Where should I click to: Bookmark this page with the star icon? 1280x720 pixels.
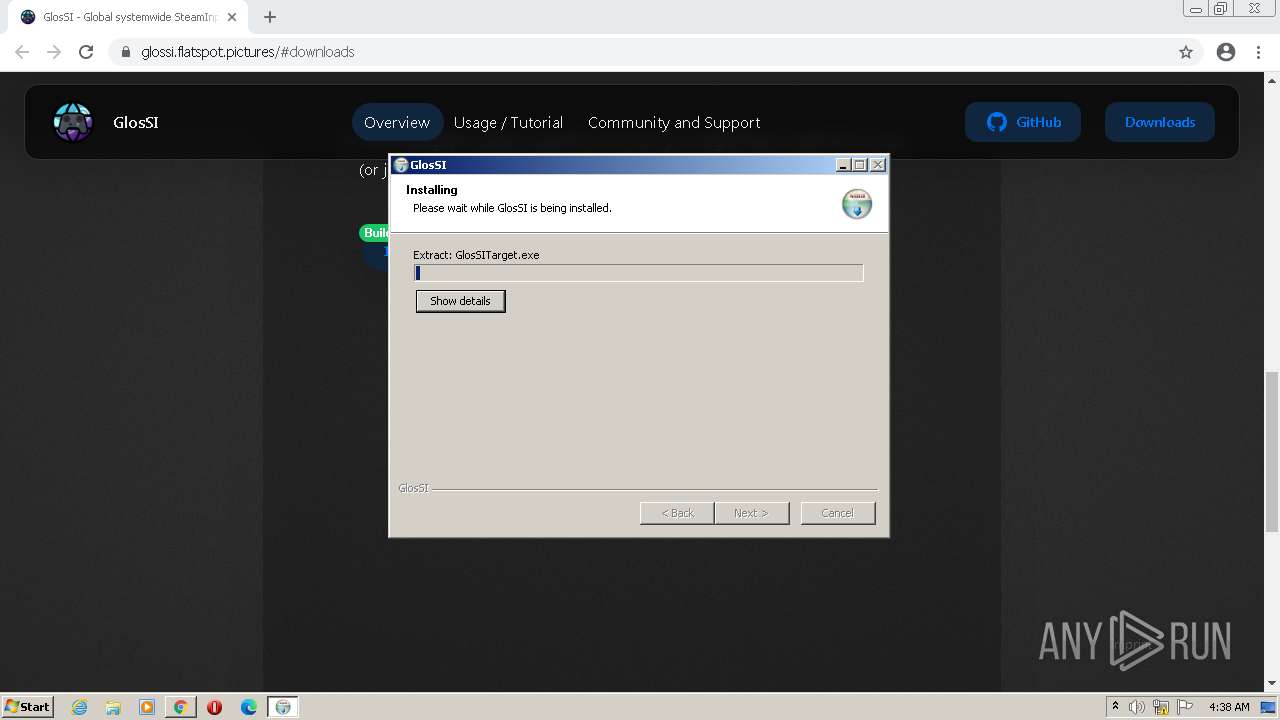coord(1186,52)
